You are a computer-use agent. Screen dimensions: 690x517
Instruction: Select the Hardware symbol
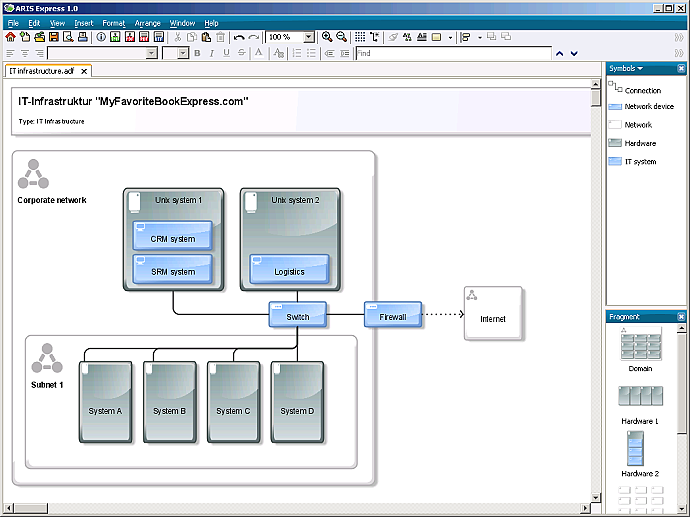coord(632,143)
